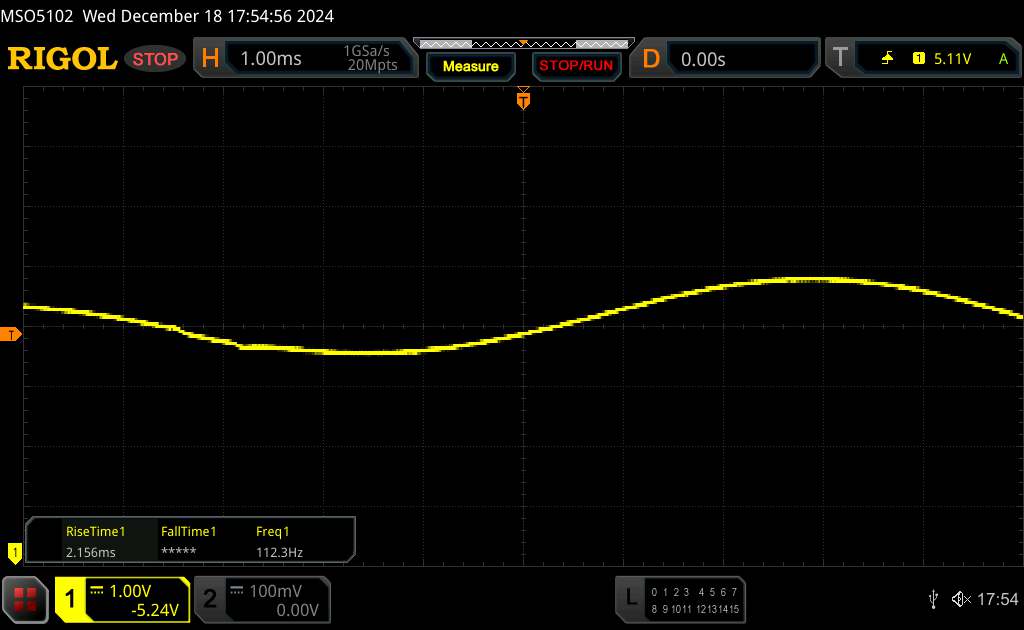The height and width of the screenshot is (630, 1024).
Task: Select the 1.00ms timebase value
Action: click(271, 59)
